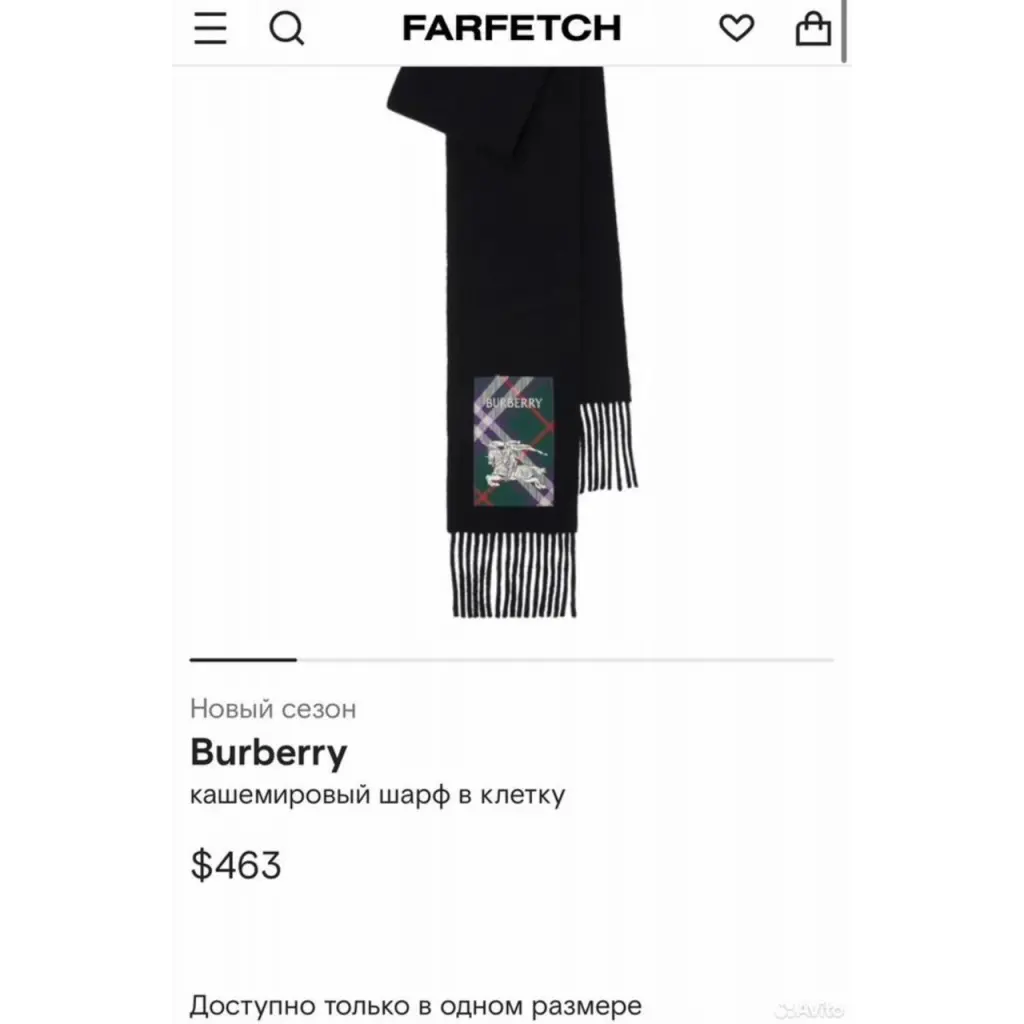Tap the black Burberry scarf image
The image size is (1024, 1024).
pyautogui.click(x=513, y=342)
